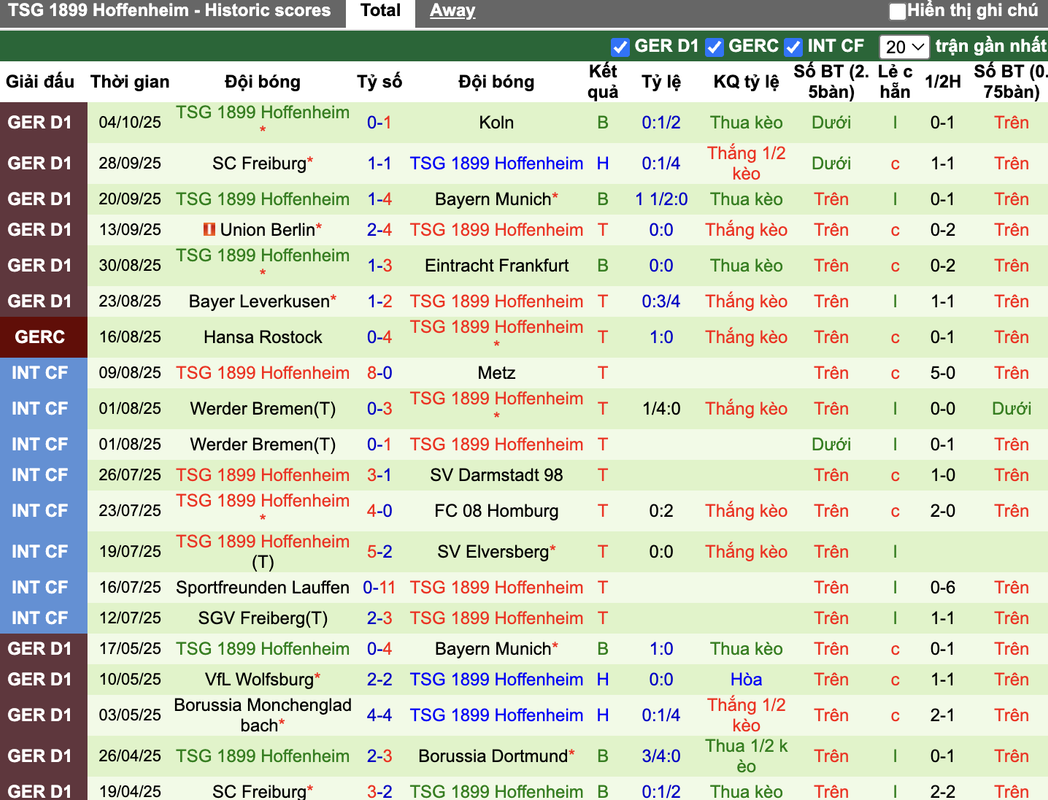Click Thua 1/2 kèo in Dortmund row

point(746,756)
